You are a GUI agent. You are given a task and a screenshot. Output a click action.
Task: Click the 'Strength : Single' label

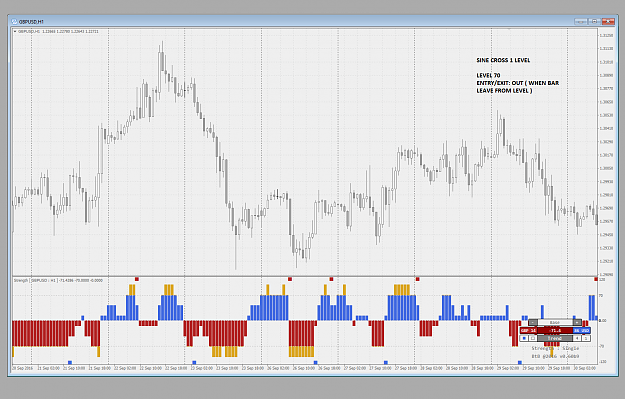(555, 348)
